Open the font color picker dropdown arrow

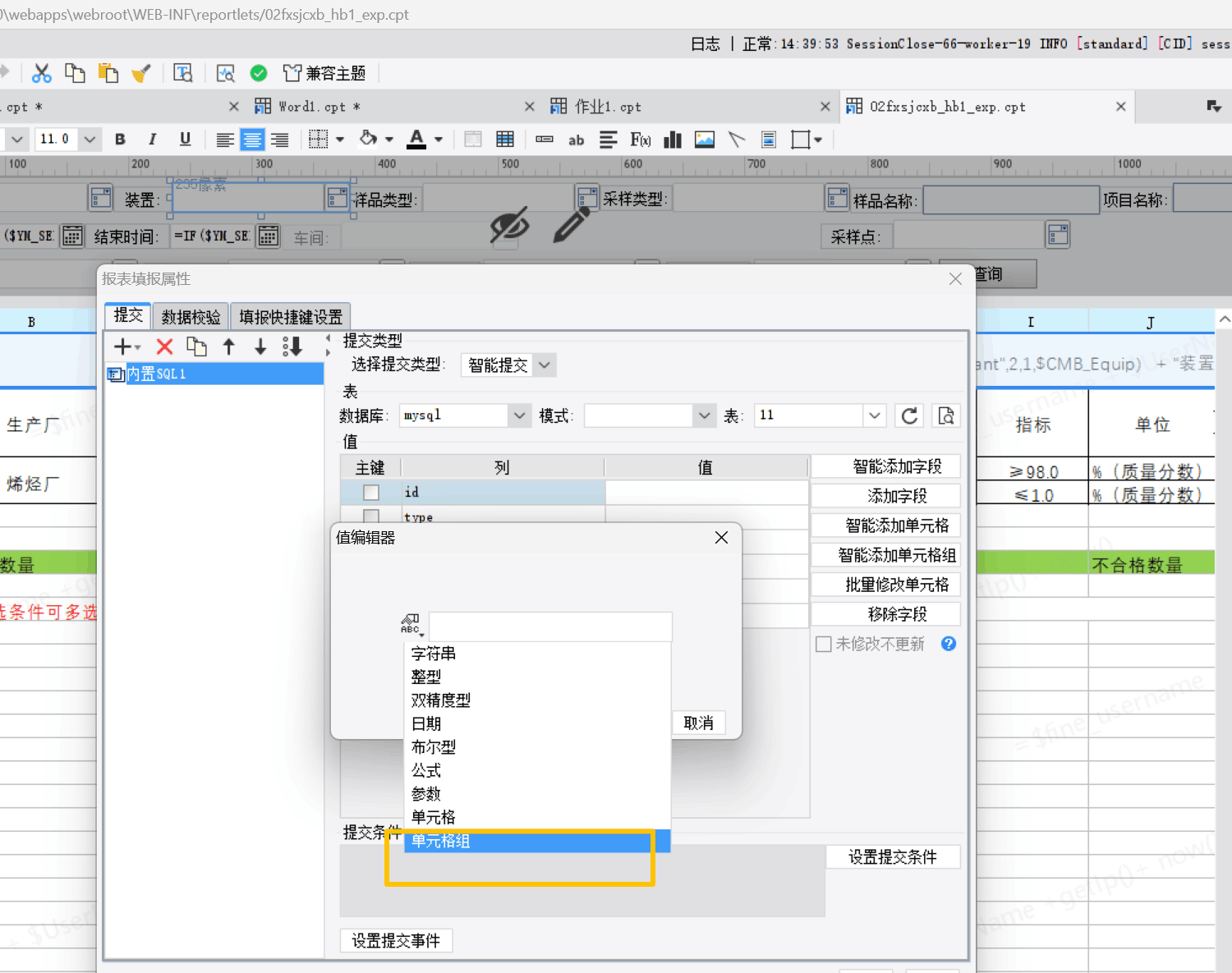[x=439, y=140]
